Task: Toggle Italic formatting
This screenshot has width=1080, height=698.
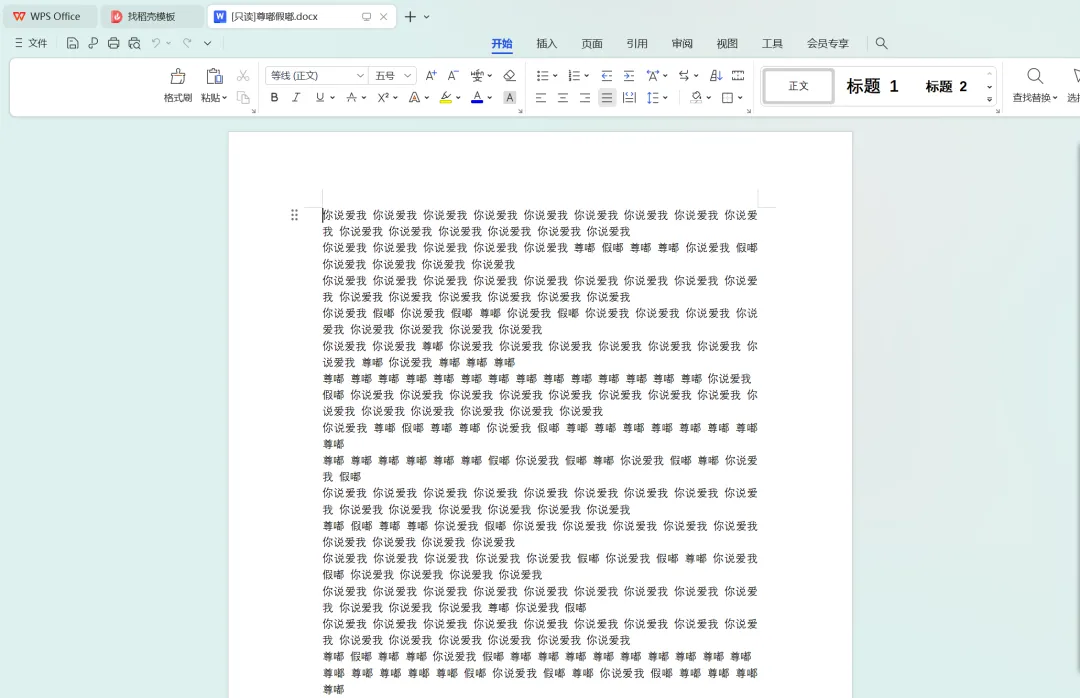Action: coord(296,98)
